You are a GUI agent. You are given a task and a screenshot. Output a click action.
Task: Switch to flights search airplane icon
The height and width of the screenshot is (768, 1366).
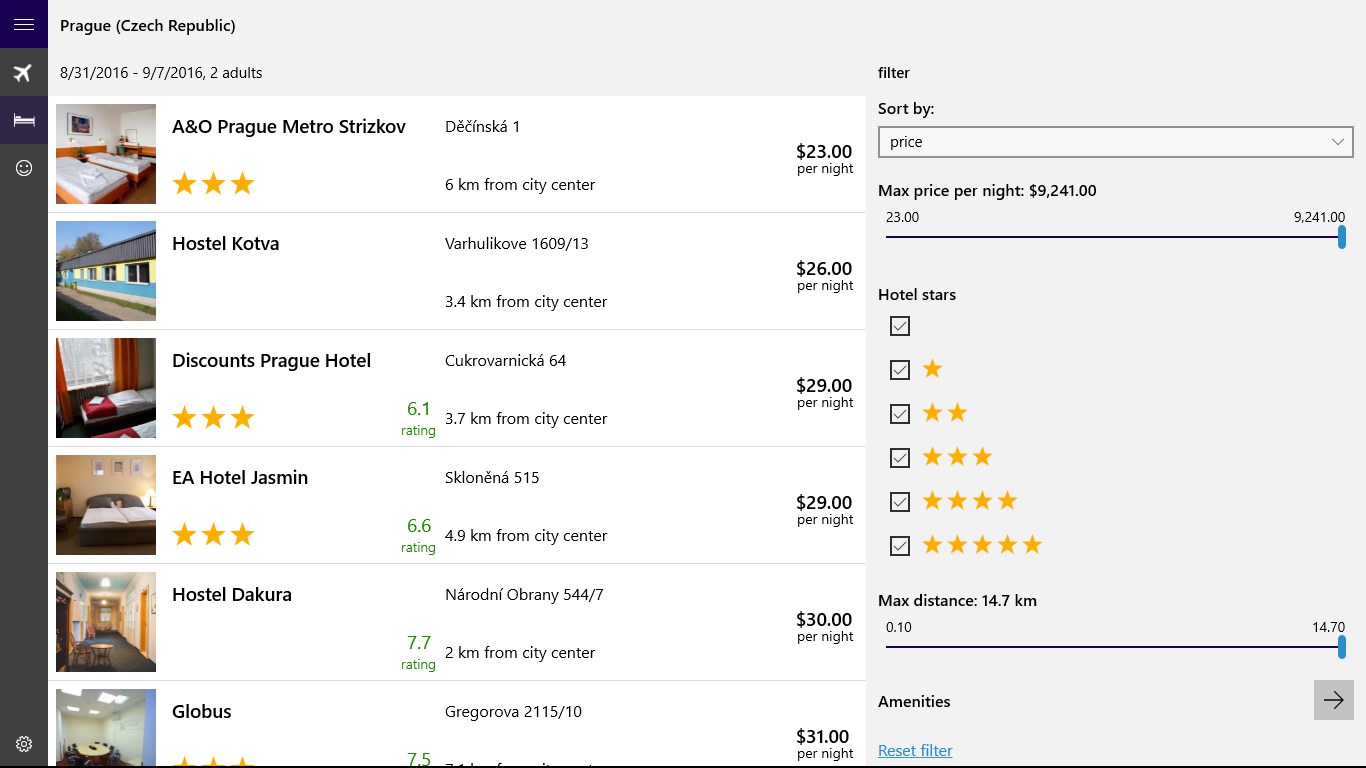pos(24,73)
